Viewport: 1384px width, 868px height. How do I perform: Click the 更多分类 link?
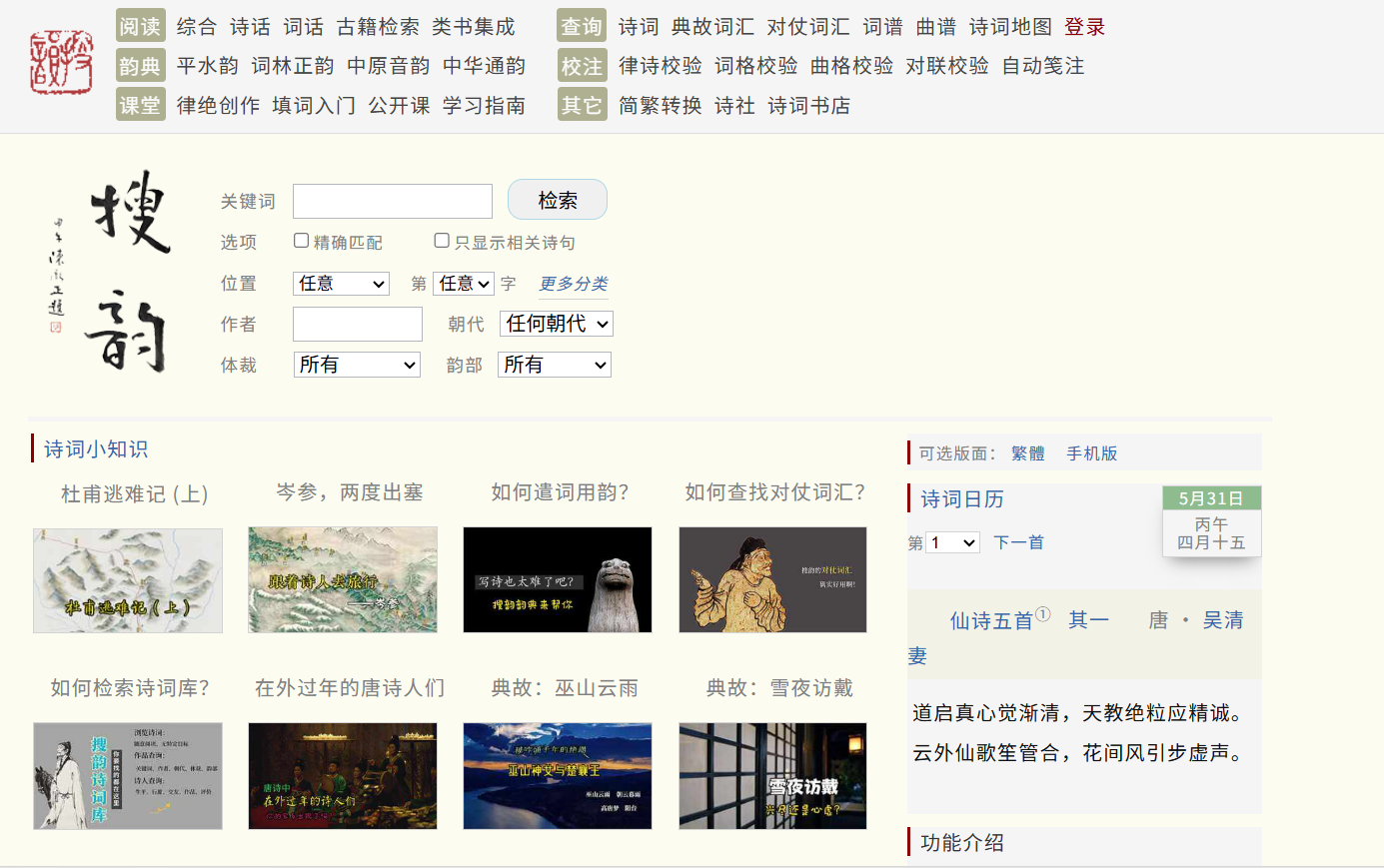(x=574, y=284)
